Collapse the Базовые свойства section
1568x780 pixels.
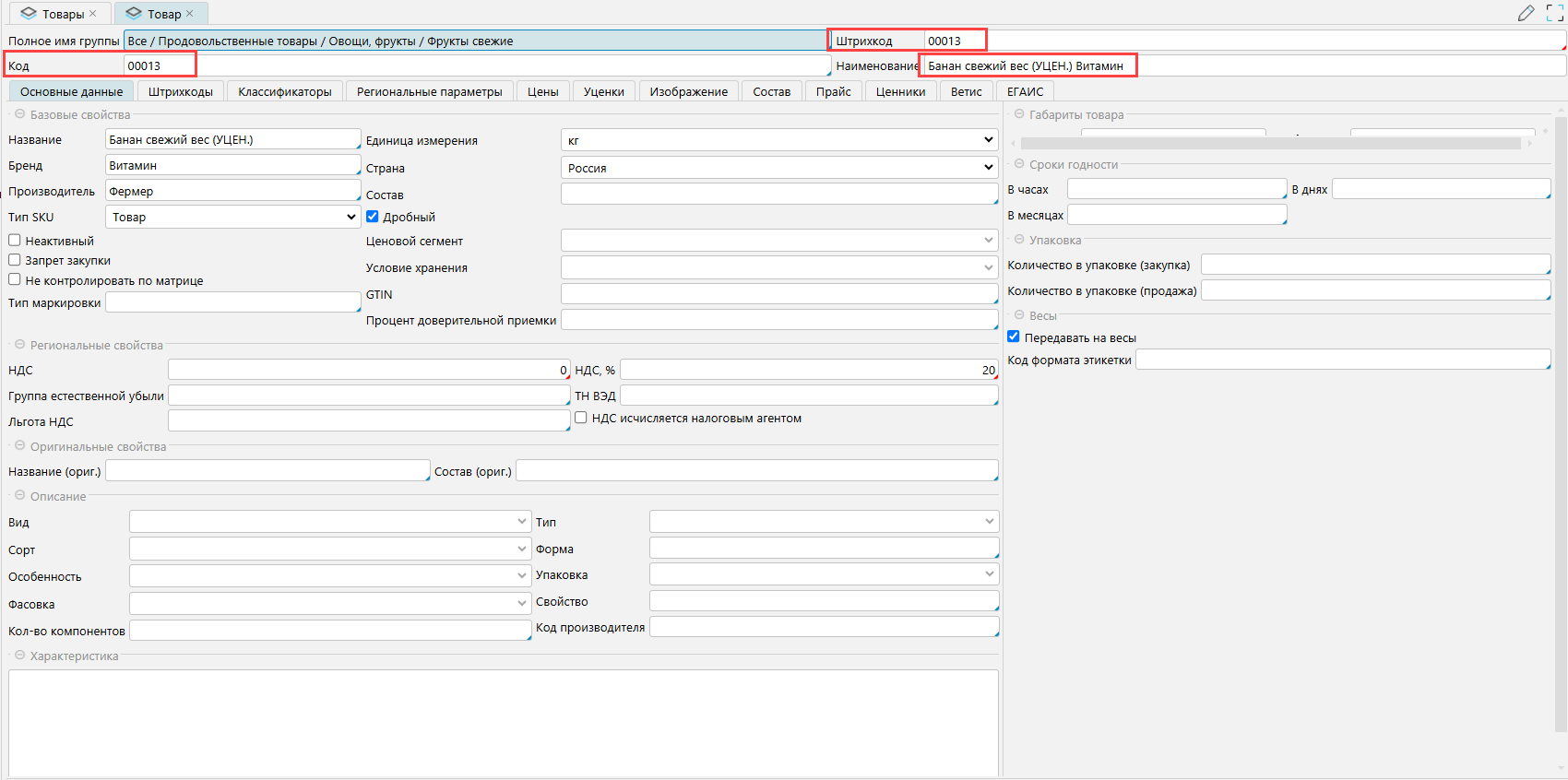[x=19, y=114]
